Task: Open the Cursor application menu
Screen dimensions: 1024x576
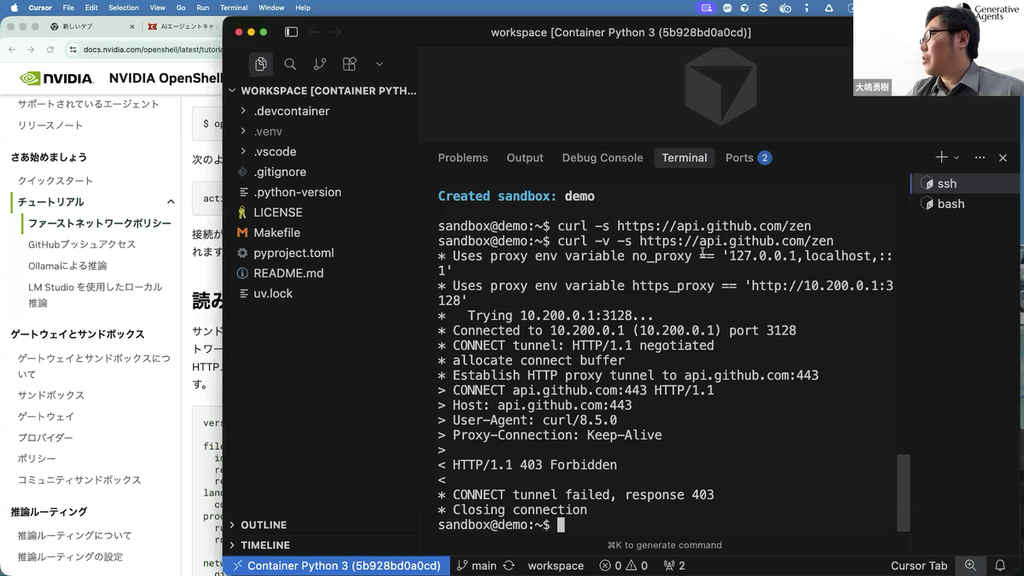Action: pos(40,8)
